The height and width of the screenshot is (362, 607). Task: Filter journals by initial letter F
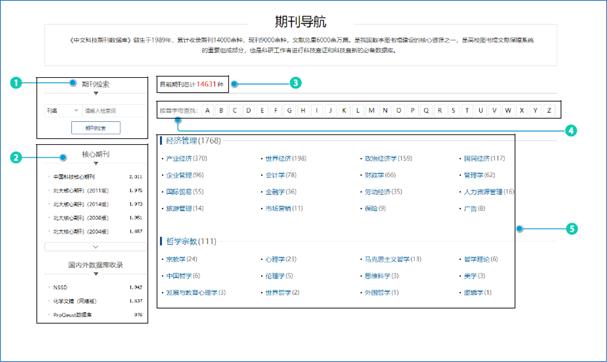point(276,110)
